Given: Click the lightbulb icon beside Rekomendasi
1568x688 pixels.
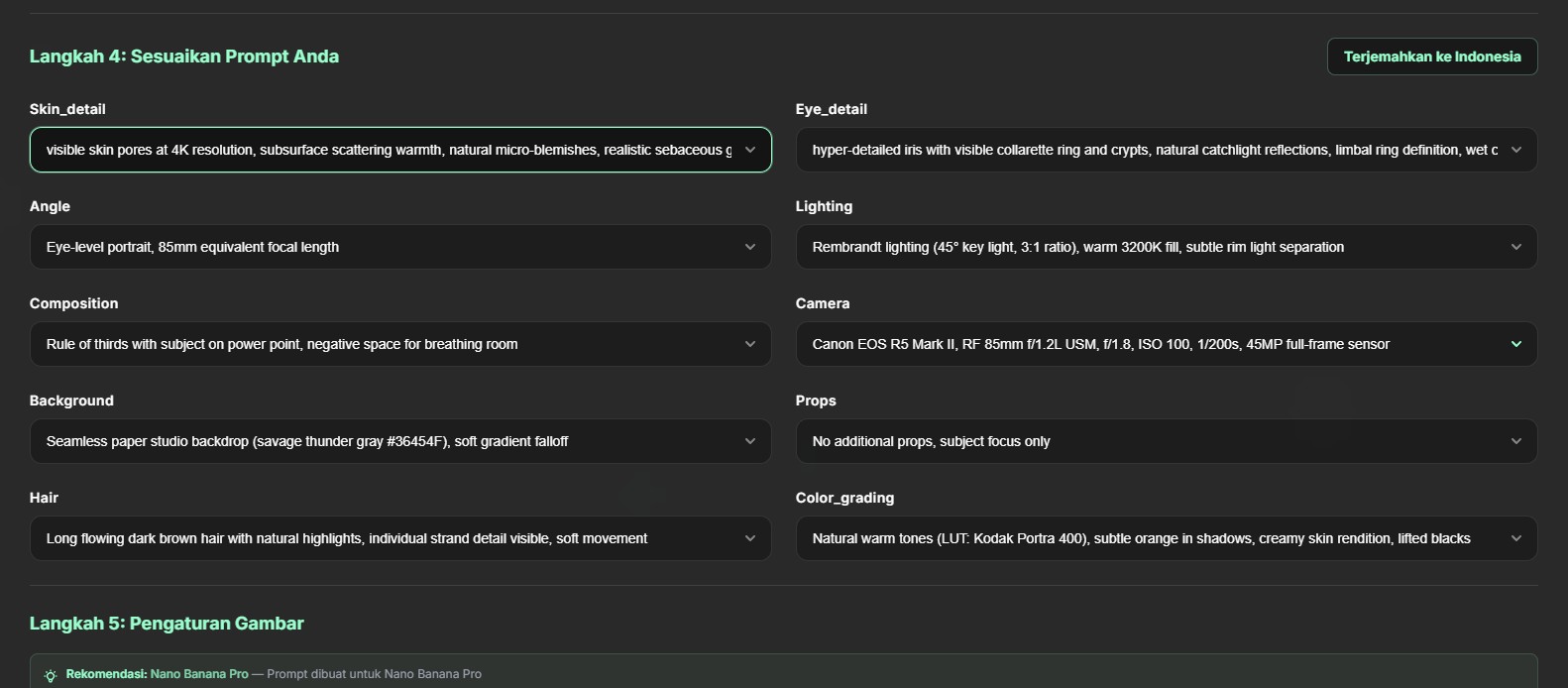Looking at the screenshot, I should click(51, 675).
